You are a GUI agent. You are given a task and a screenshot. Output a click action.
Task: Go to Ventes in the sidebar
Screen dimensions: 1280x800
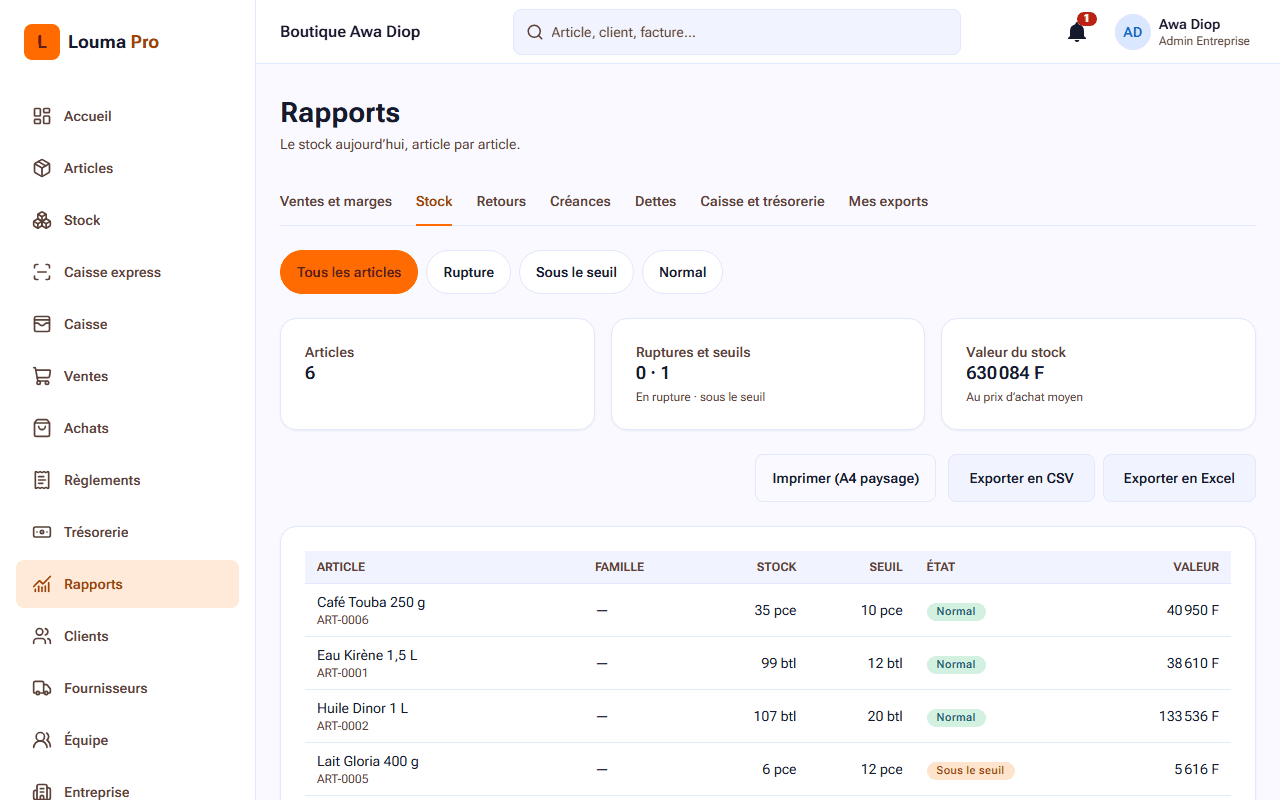click(x=127, y=376)
